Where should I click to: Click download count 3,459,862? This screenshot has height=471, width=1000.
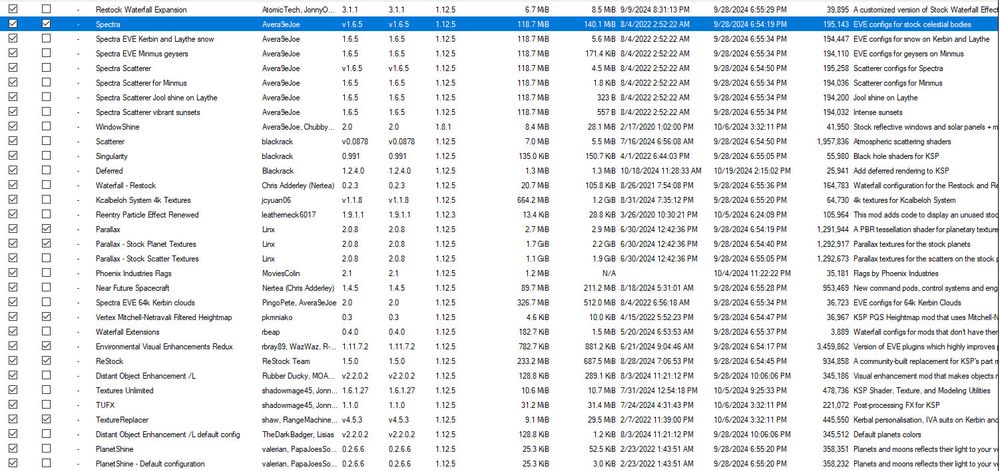832,346
